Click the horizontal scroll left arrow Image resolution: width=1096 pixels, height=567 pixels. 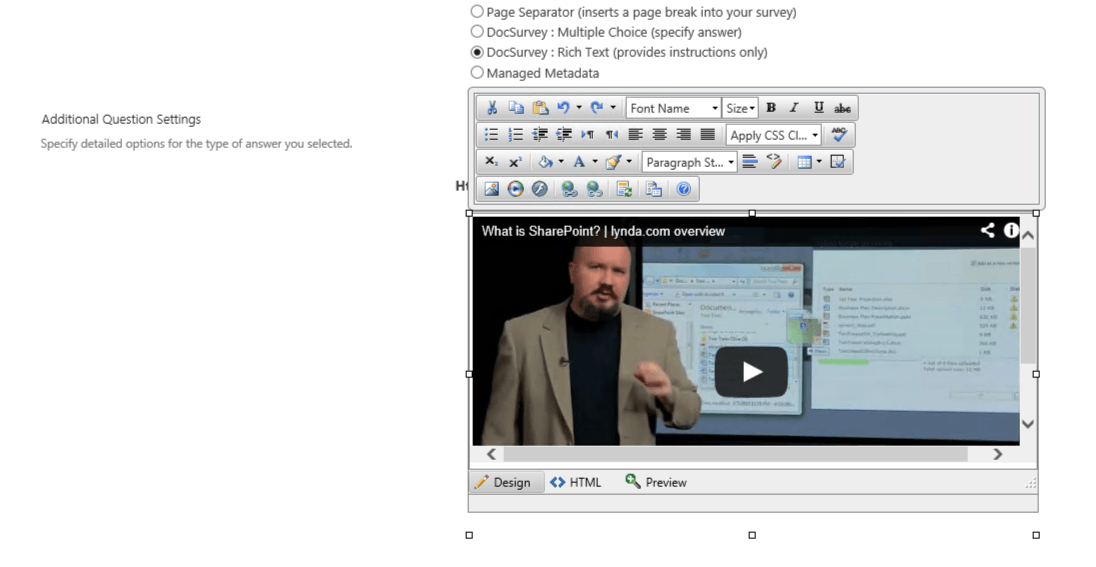[491, 454]
